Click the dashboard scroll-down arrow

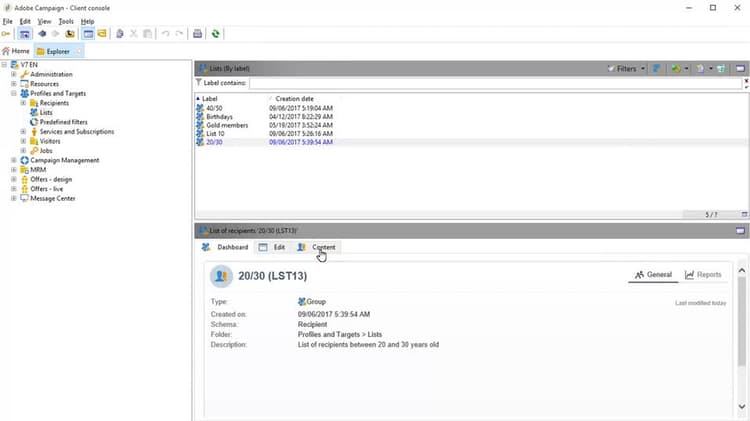point(741,407)
